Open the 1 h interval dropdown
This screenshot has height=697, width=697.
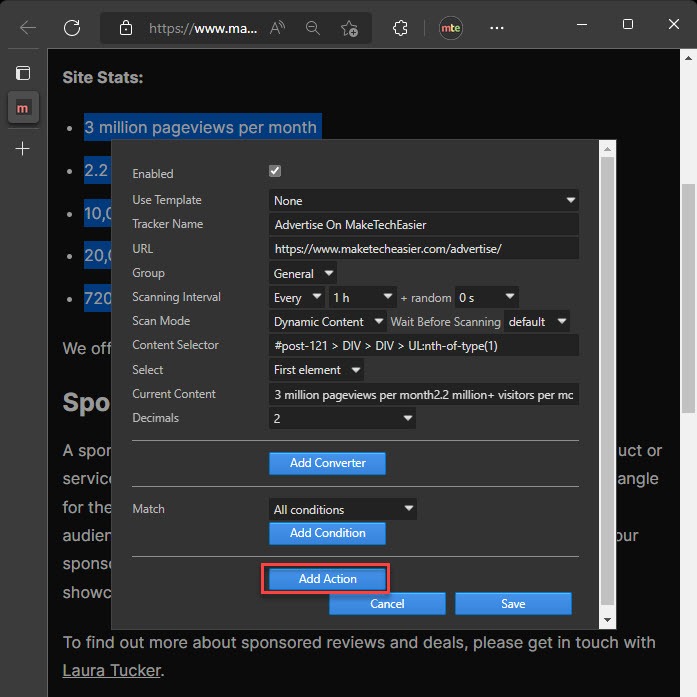(x=362, y=297)
